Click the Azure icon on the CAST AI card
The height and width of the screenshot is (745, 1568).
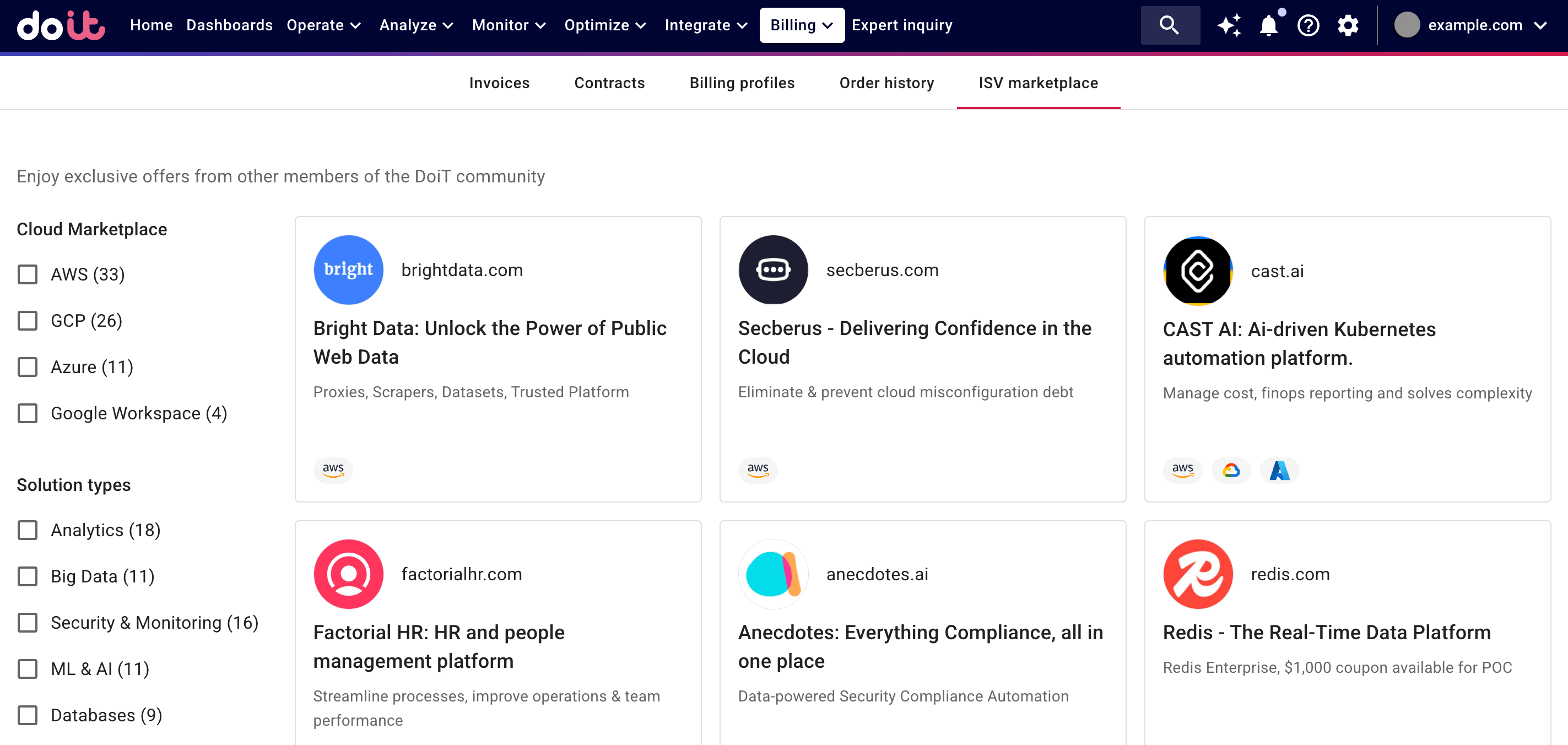coord(1280,470)
